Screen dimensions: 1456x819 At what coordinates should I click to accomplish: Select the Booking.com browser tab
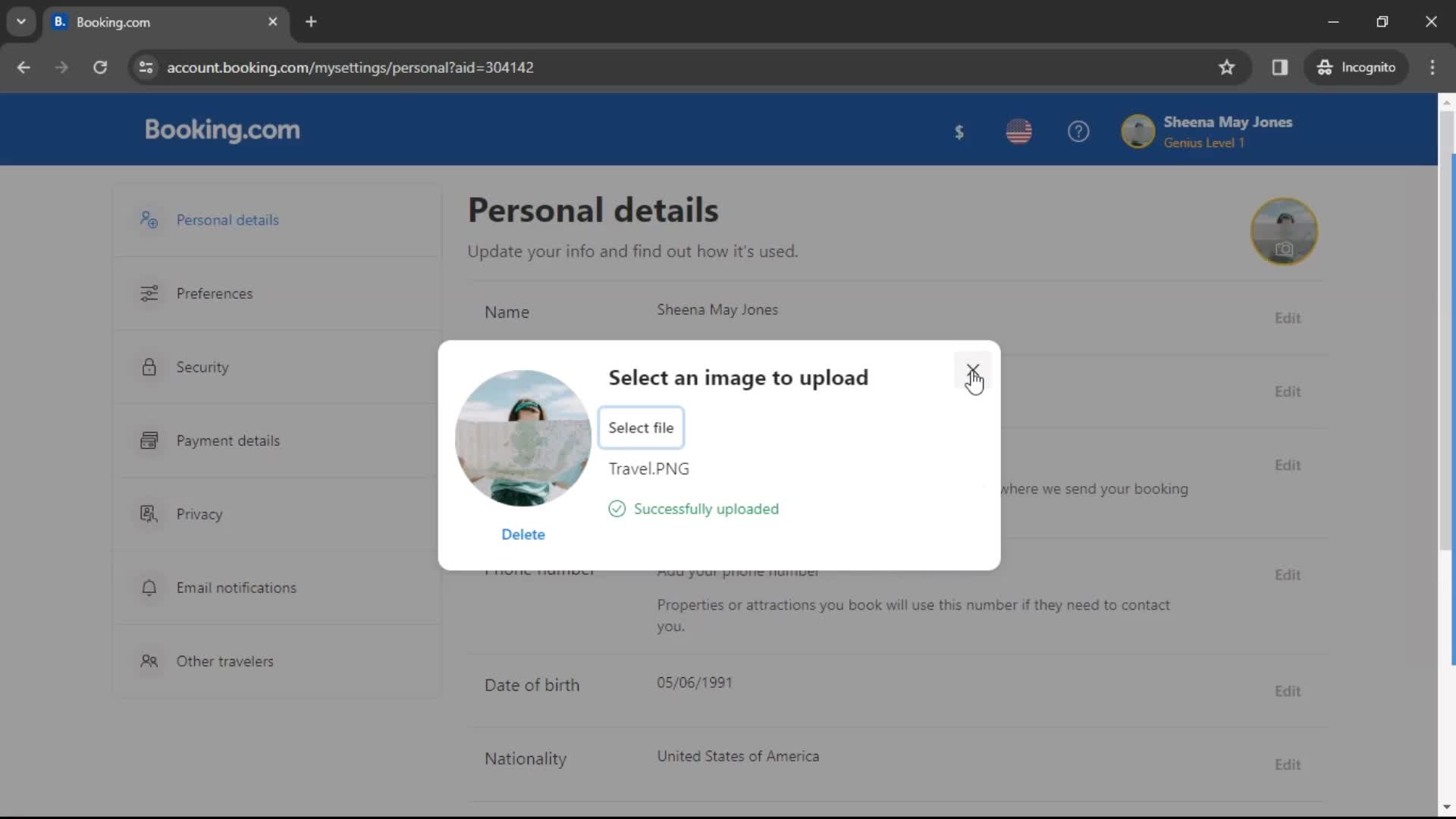coord(165,22)
